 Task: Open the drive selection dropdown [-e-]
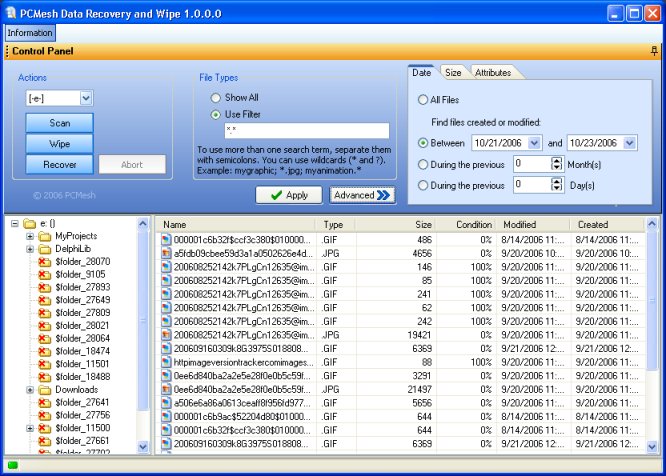tap(86, 99)
